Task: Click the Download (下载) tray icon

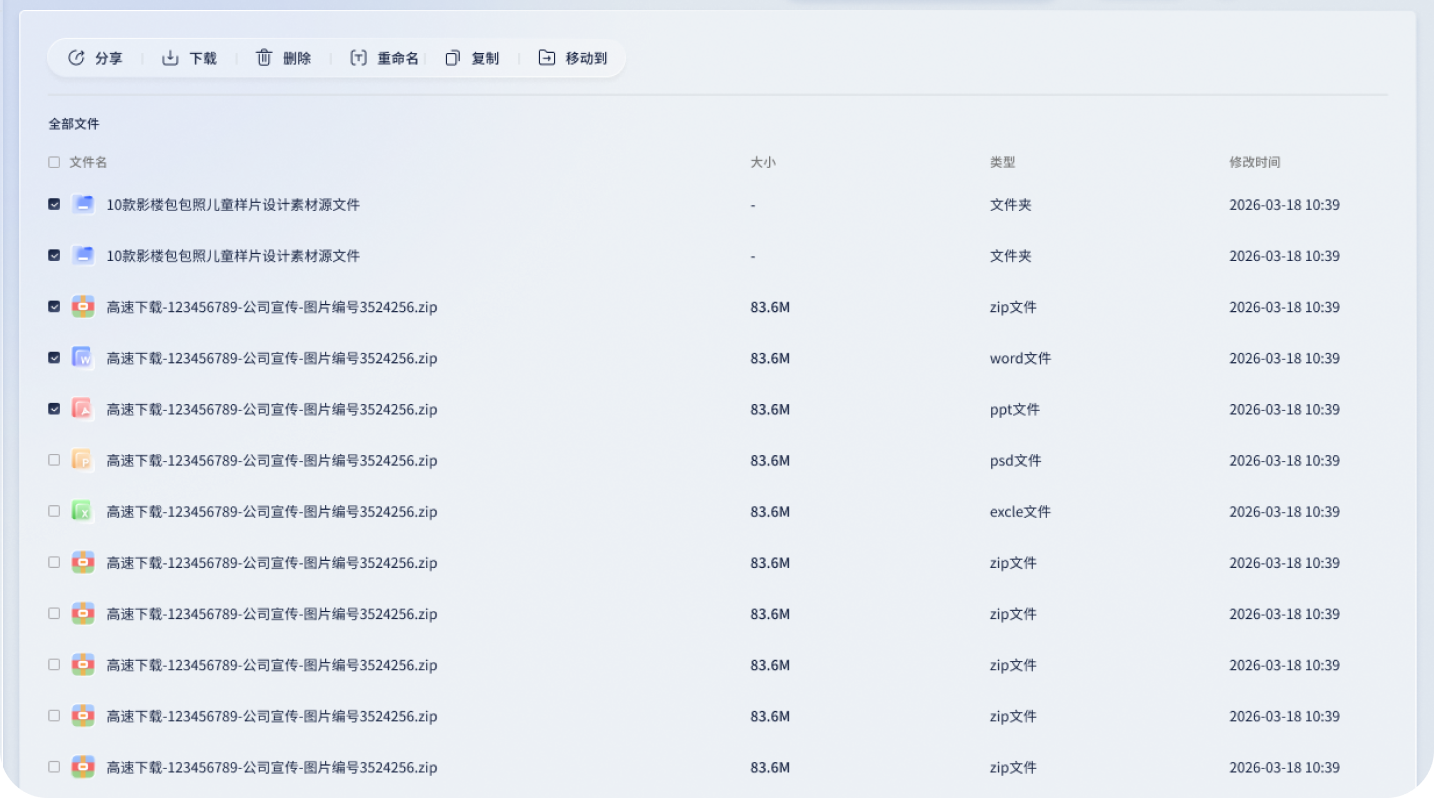Action: tap(170, 58)
